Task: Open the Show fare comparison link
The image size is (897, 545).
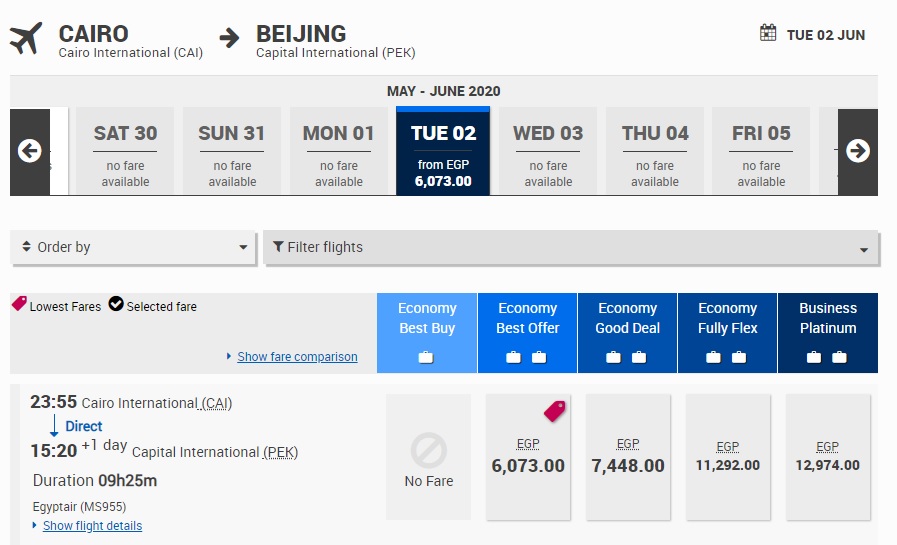Action: click(x=297, y=357)
